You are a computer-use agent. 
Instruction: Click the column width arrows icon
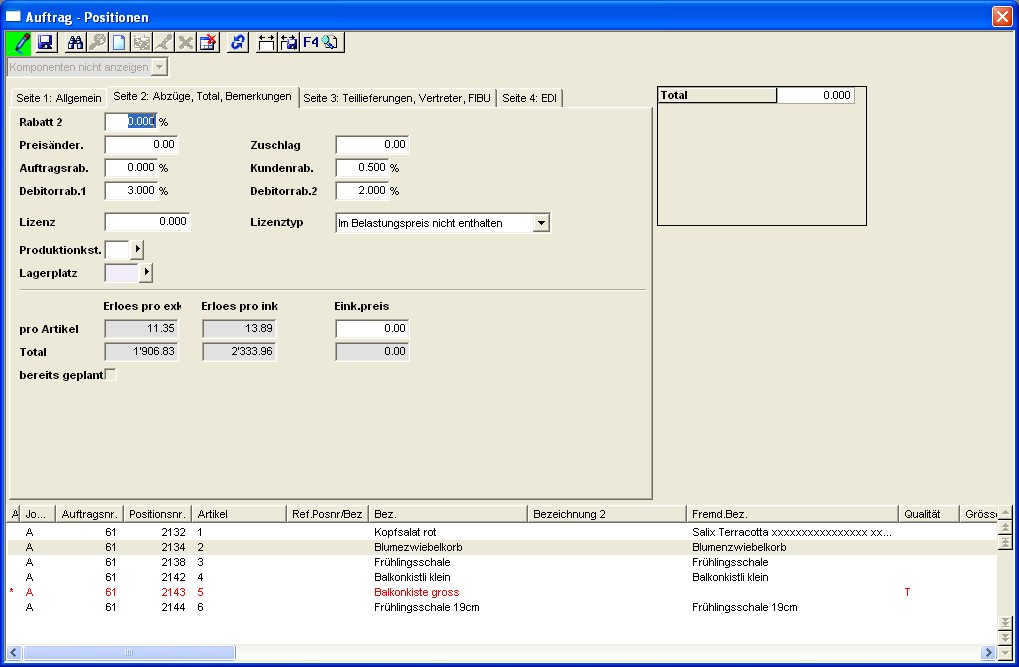pos(266,43)
